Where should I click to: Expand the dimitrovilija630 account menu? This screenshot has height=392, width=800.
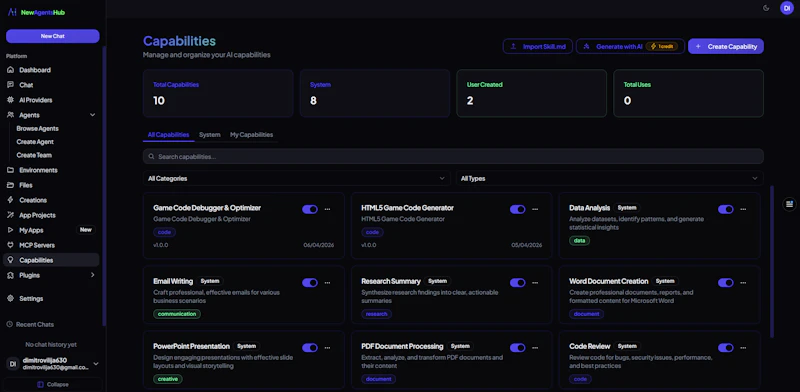pos(95,363)
